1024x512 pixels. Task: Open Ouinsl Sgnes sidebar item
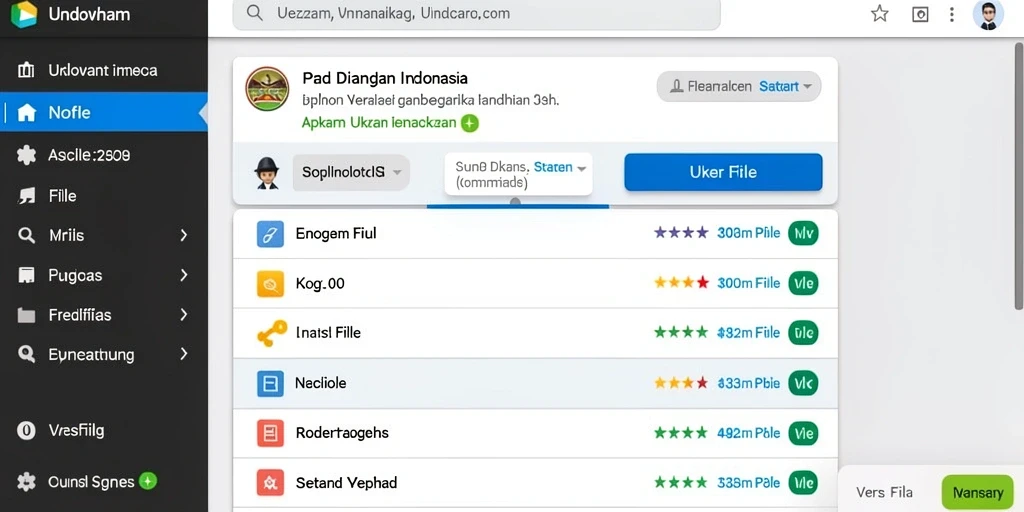pyautogui.click(x=104, y=482)
